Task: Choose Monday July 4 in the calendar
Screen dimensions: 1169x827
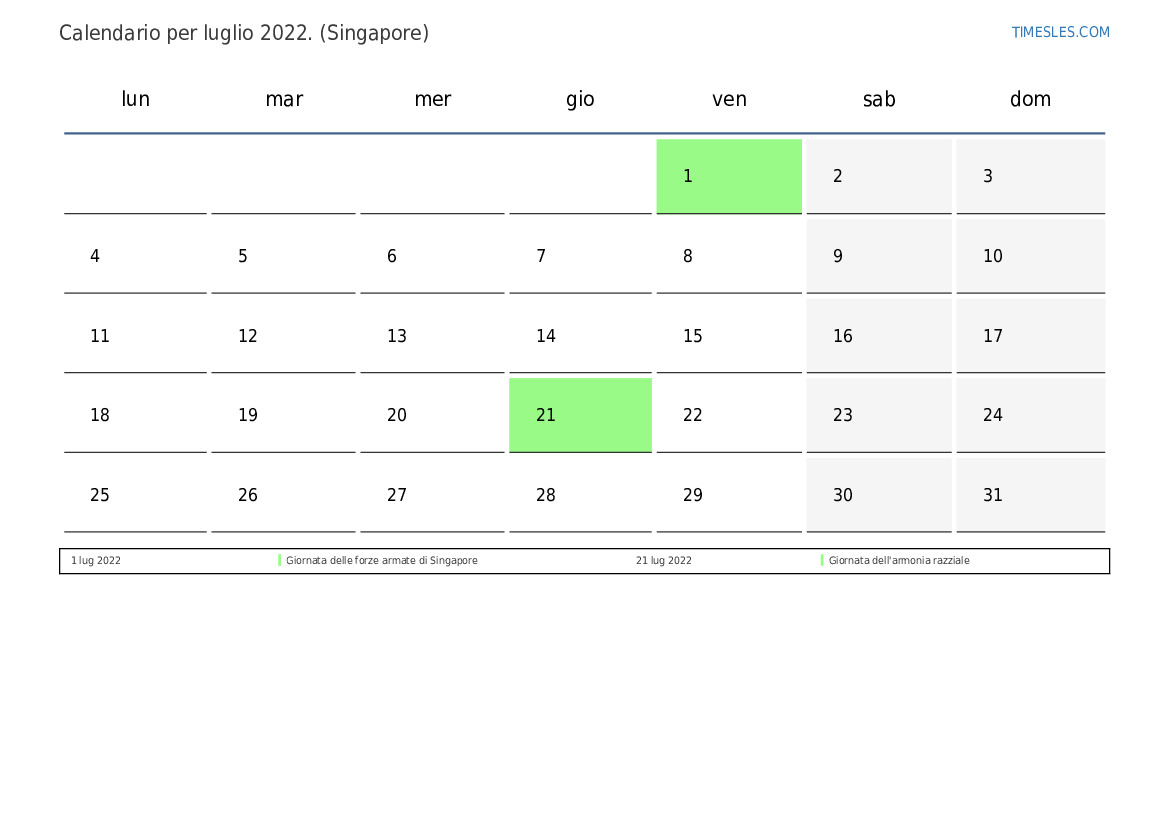Action: pos(135,256)
